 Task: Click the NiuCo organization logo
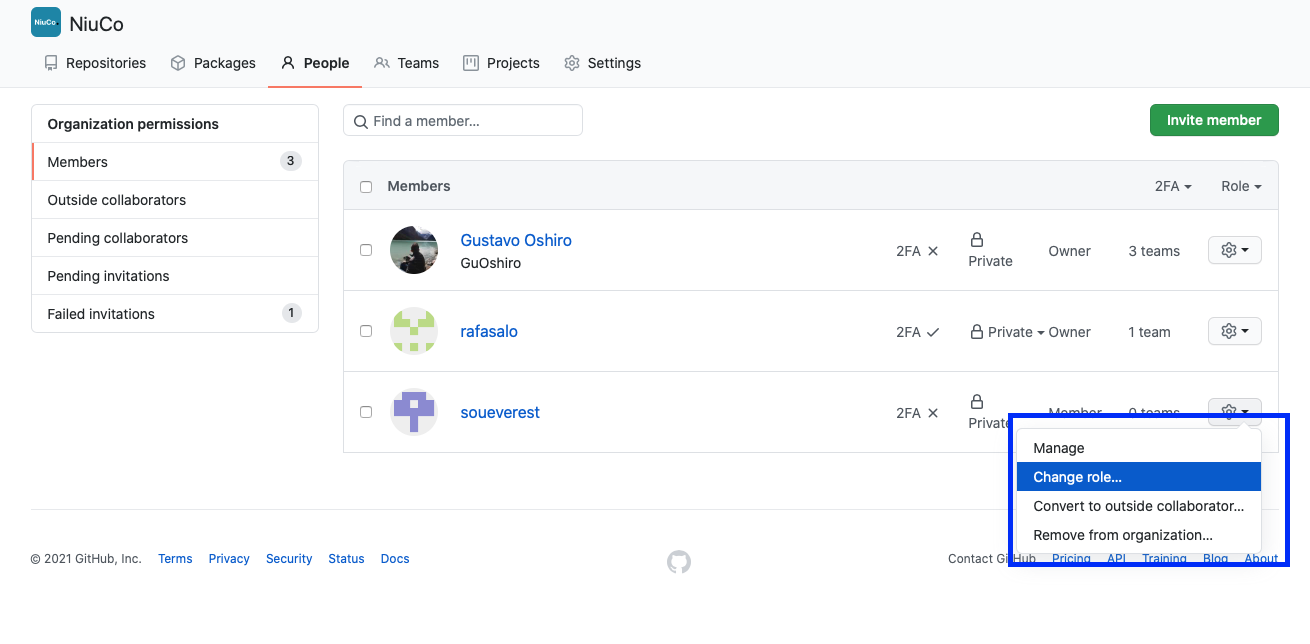tap(46, 22)
